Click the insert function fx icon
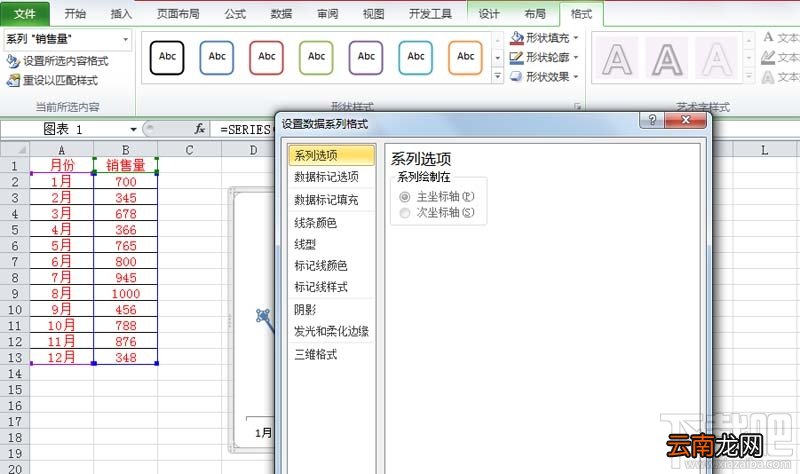The height and width of the screenshot is (474, 800). [x=200, y=129]
